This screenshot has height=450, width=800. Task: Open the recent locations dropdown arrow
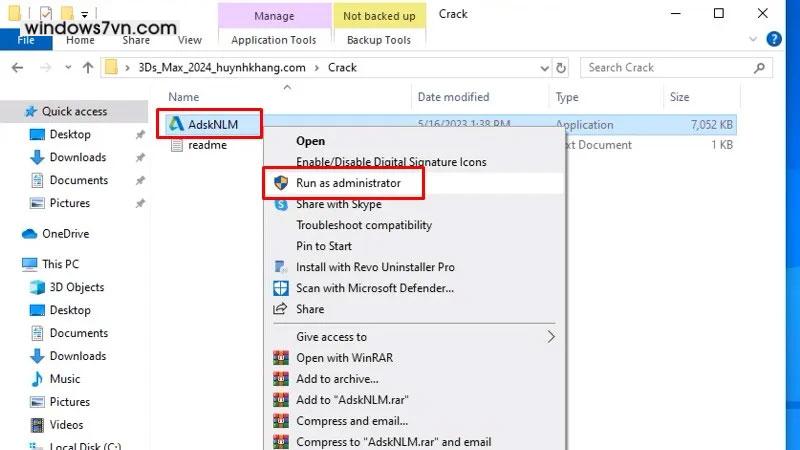tap(67, 68)
